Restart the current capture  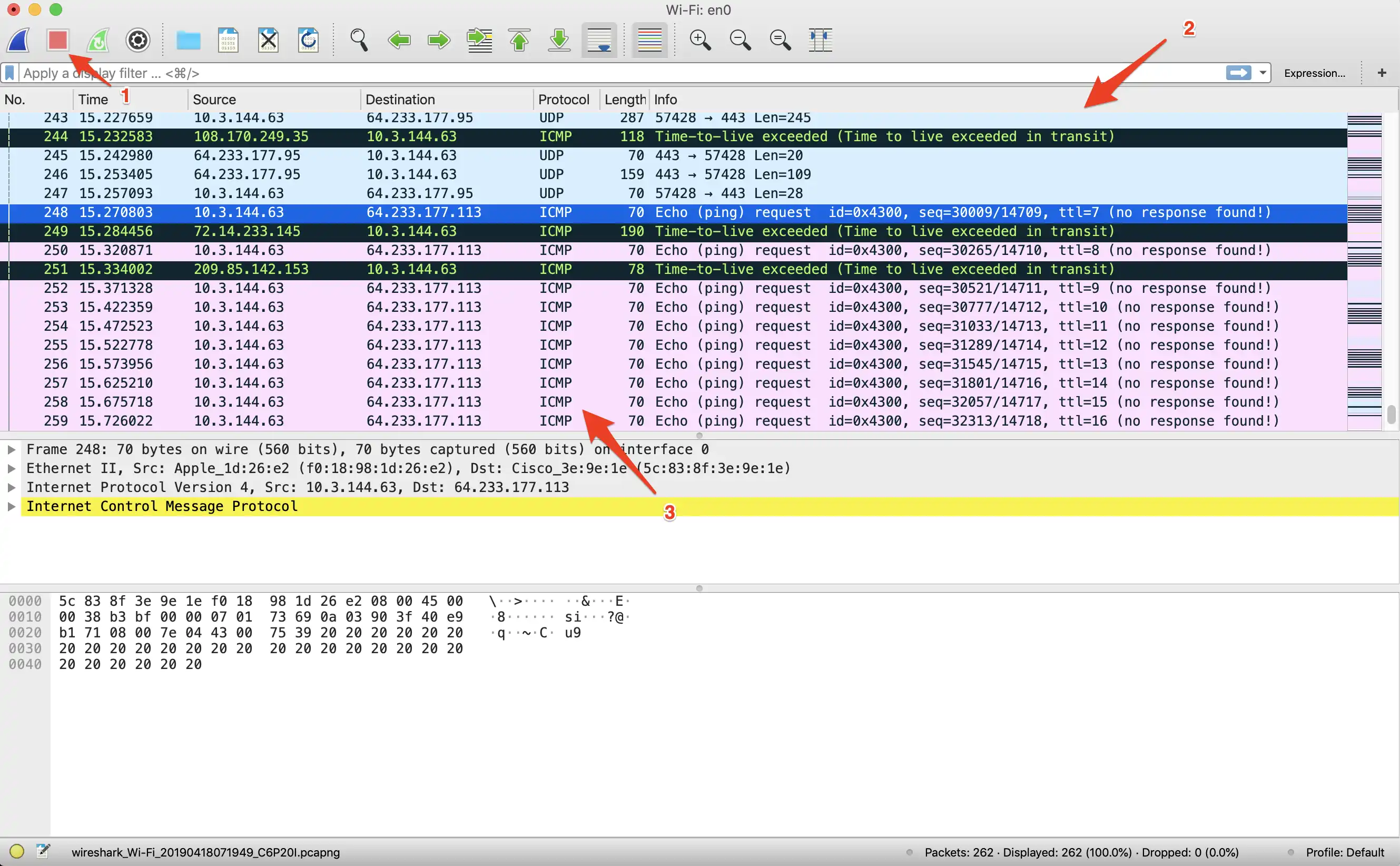click(x=98, y=40)
